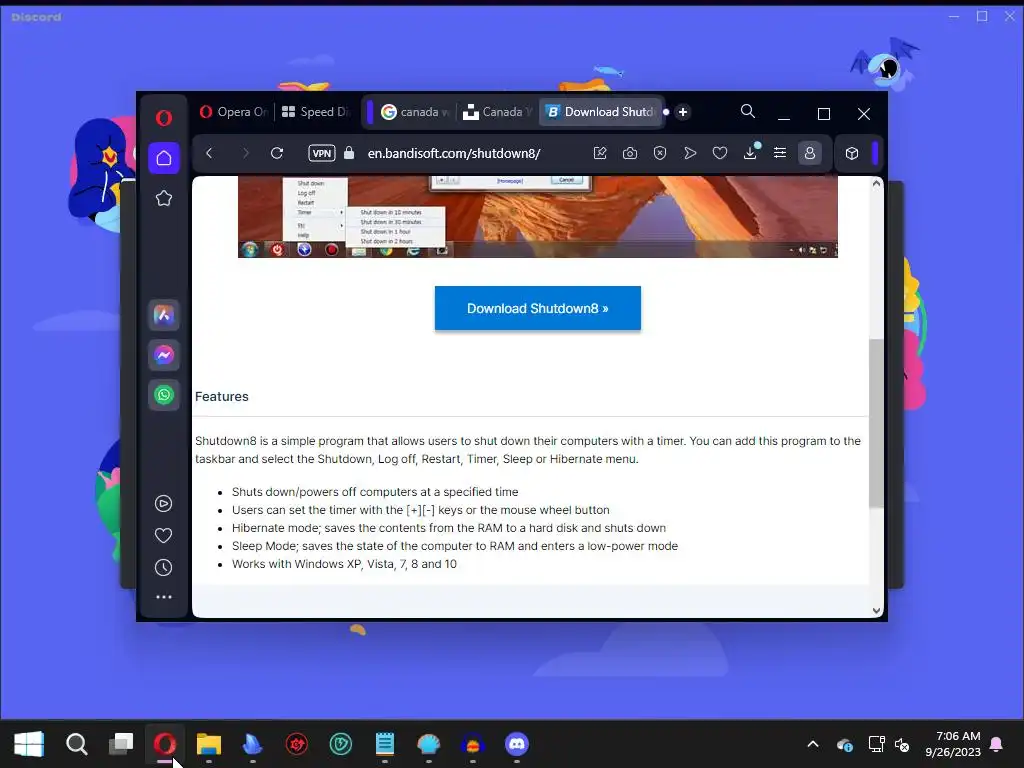This screenshot has width=1024, height=768.
Task: Switch to the Opera On tab
Action: tap(234, 112)
